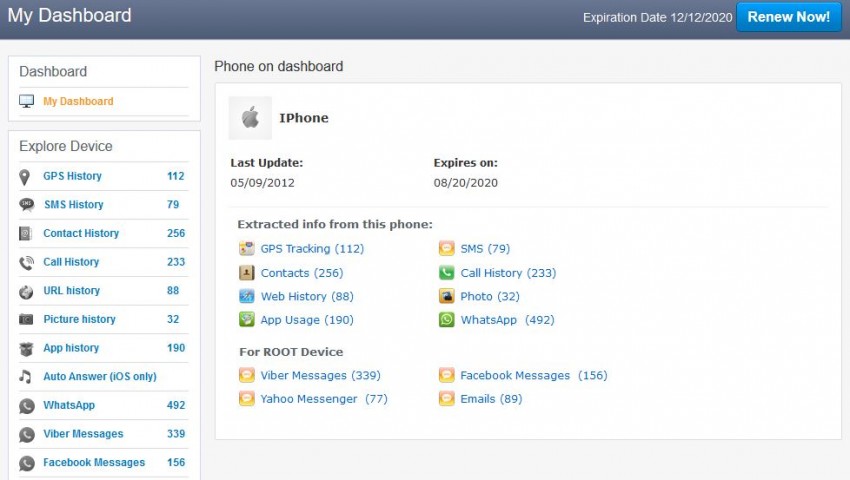Click the Expiration Date 12/12/2020 text

[x=658, y=17]
